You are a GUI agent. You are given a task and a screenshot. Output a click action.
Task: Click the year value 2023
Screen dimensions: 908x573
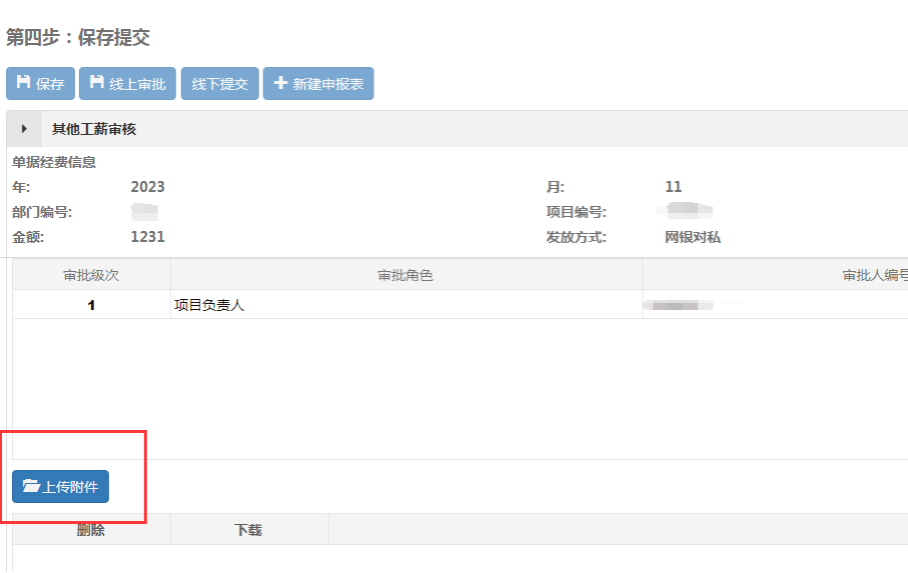(148, 187)
